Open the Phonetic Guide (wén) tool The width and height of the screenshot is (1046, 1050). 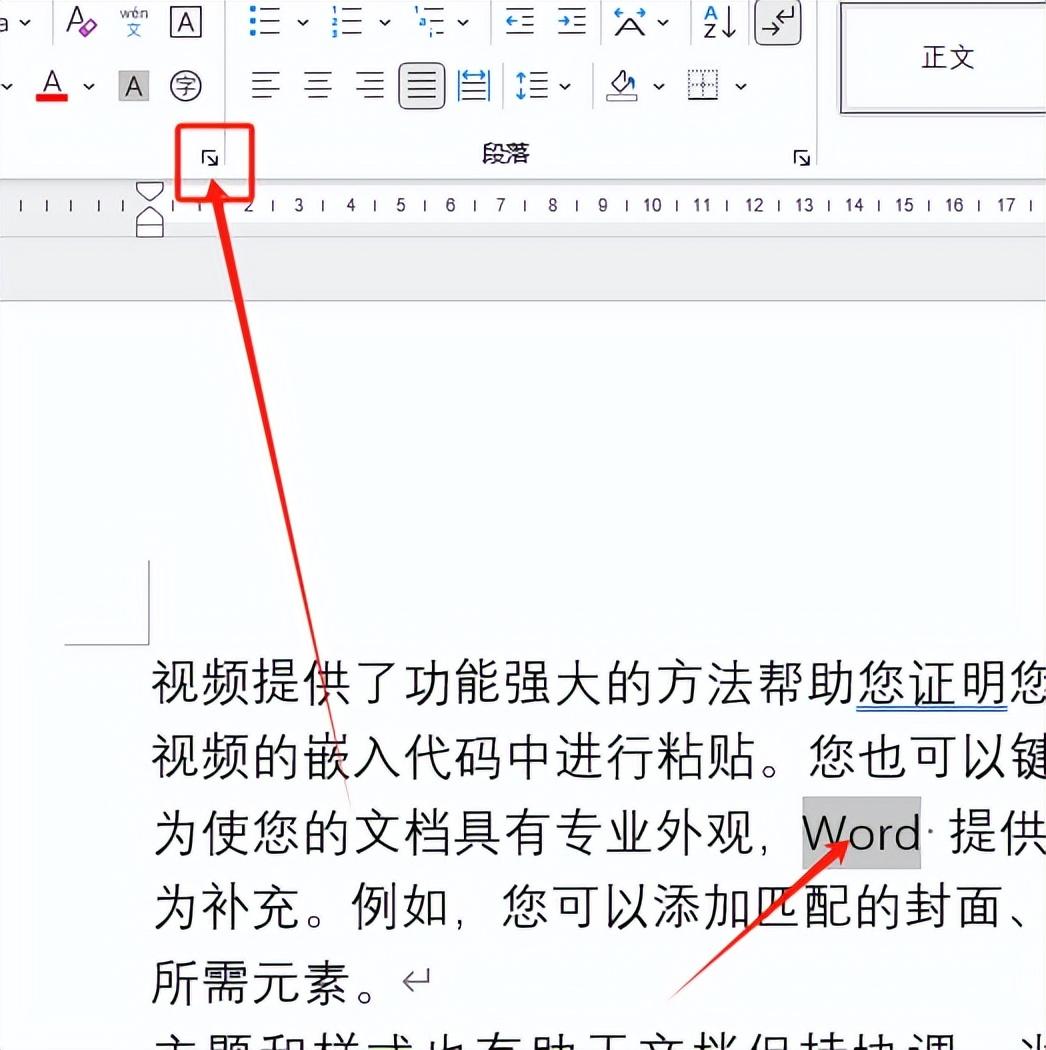tap(134, 21)
